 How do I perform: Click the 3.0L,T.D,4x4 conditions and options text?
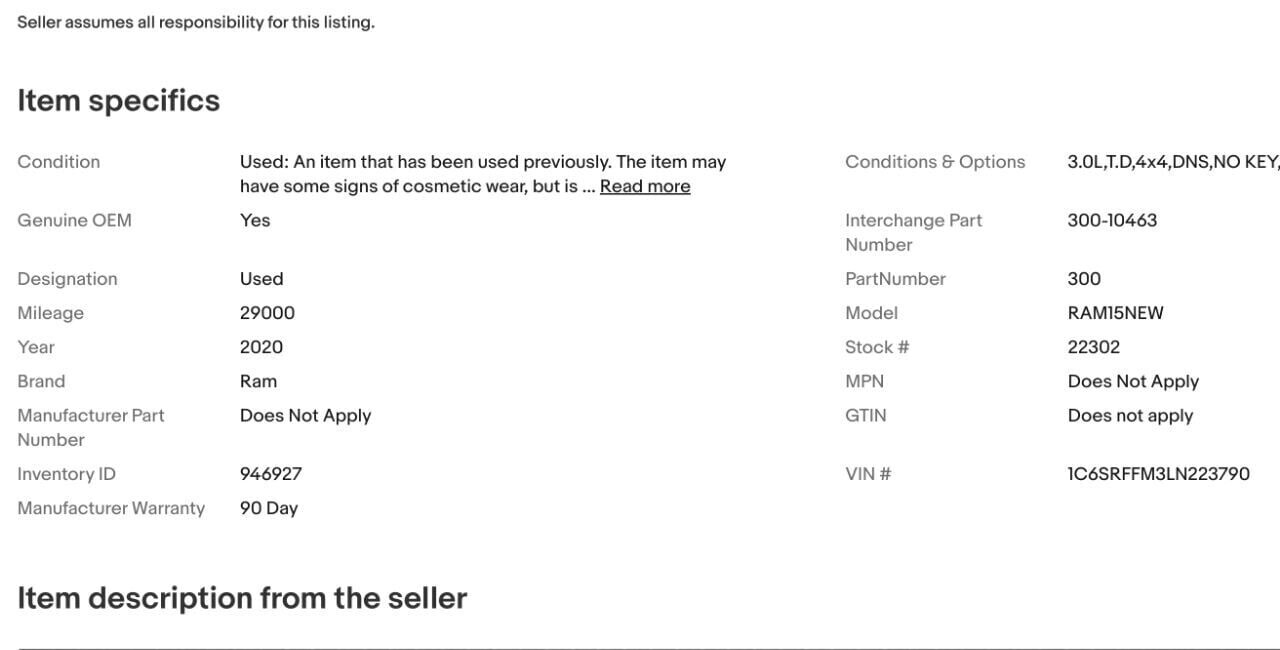1172,162
